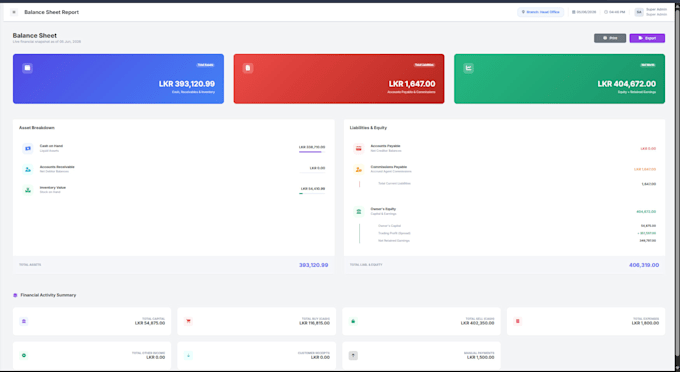This screenshot has width=680, height=372.
Task: Select the Accounts Receivable label
Action: 57,167
